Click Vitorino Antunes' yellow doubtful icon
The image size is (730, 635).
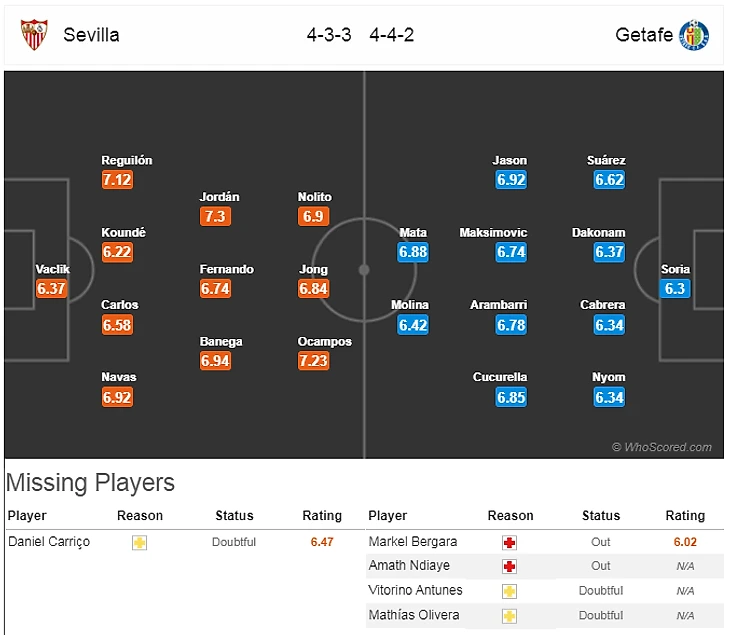pyautogui.click(x=510, y=591)
